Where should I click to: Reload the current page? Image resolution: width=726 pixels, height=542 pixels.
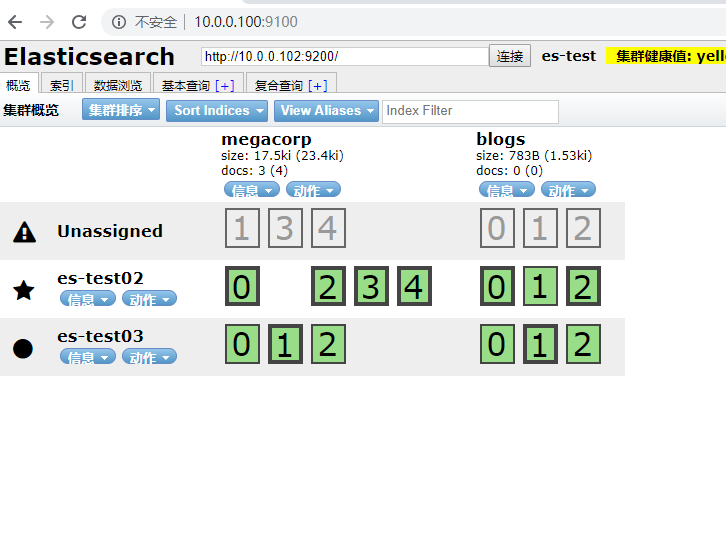79,22
